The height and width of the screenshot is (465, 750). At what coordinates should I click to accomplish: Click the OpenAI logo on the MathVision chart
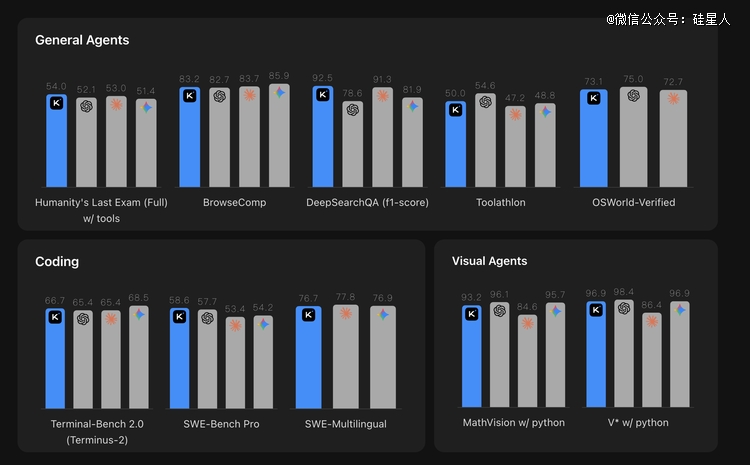click(x=500, y=311)
